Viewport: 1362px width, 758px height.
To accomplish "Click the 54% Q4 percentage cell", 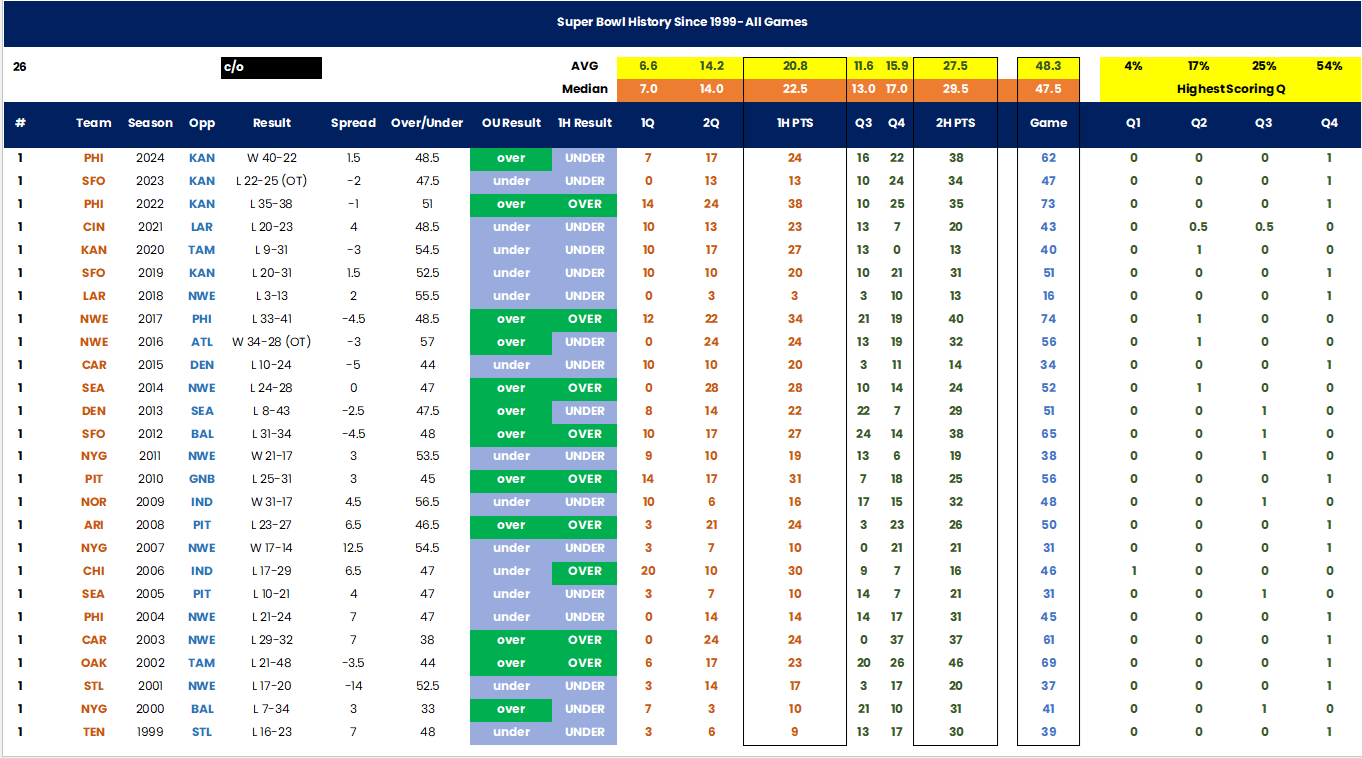I will pyautogui.click(x=1329, y=66).
